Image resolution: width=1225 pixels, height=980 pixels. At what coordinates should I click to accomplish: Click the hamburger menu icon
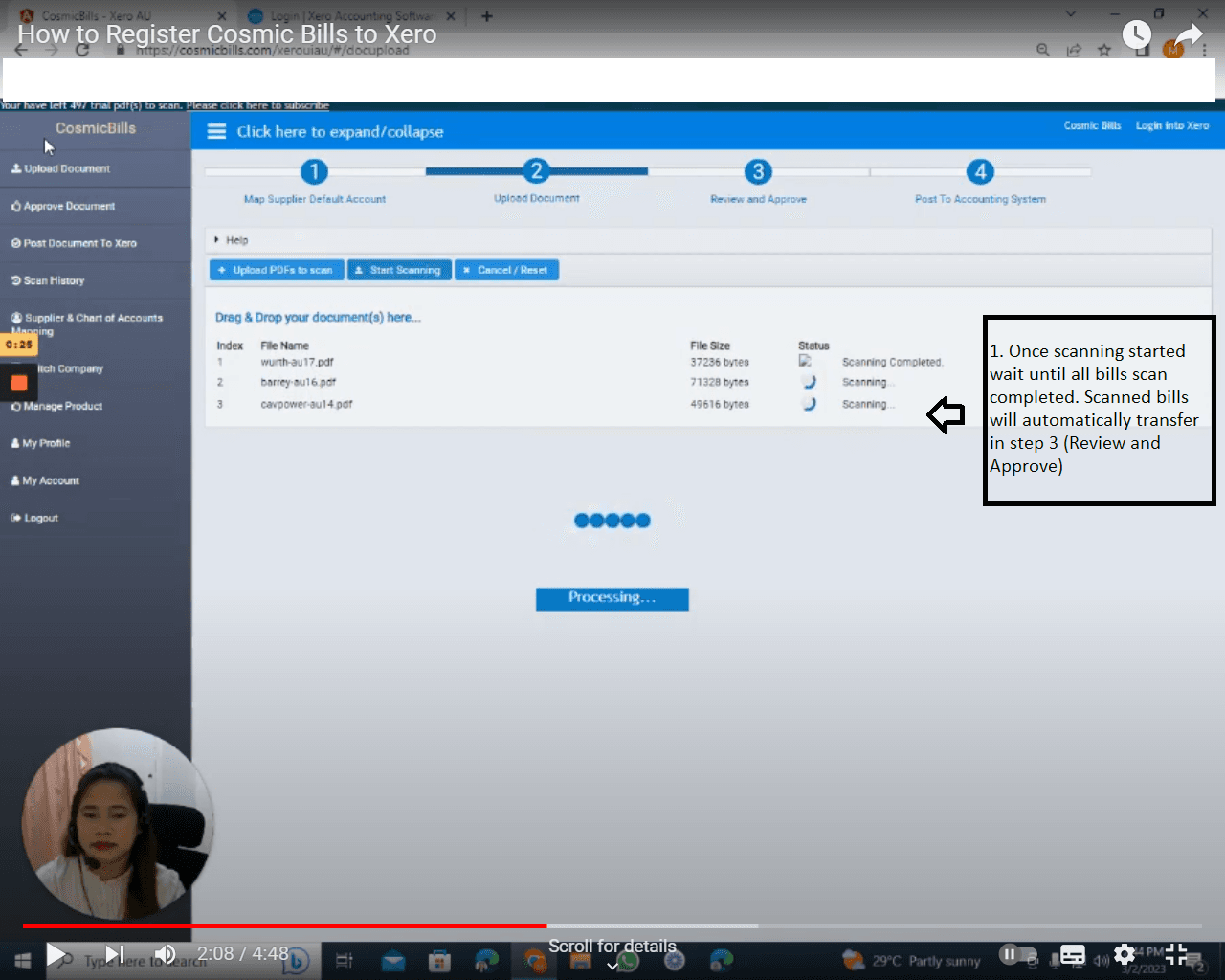pos(217,131)
